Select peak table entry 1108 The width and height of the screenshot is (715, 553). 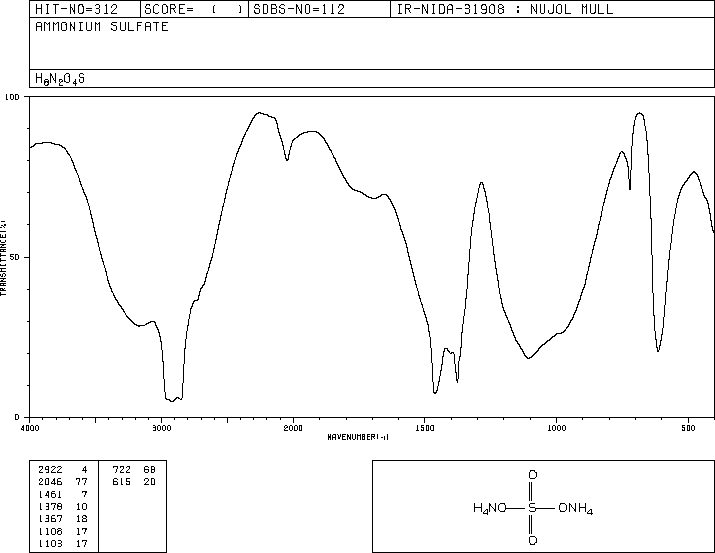pos(50,531)
